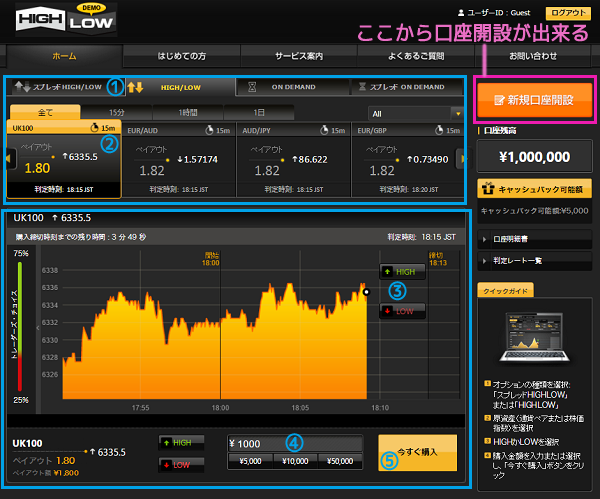The image size is (600, 499).
Task: Select the スプレッド ON DEMAND option tab
Action: pos(406,87)
